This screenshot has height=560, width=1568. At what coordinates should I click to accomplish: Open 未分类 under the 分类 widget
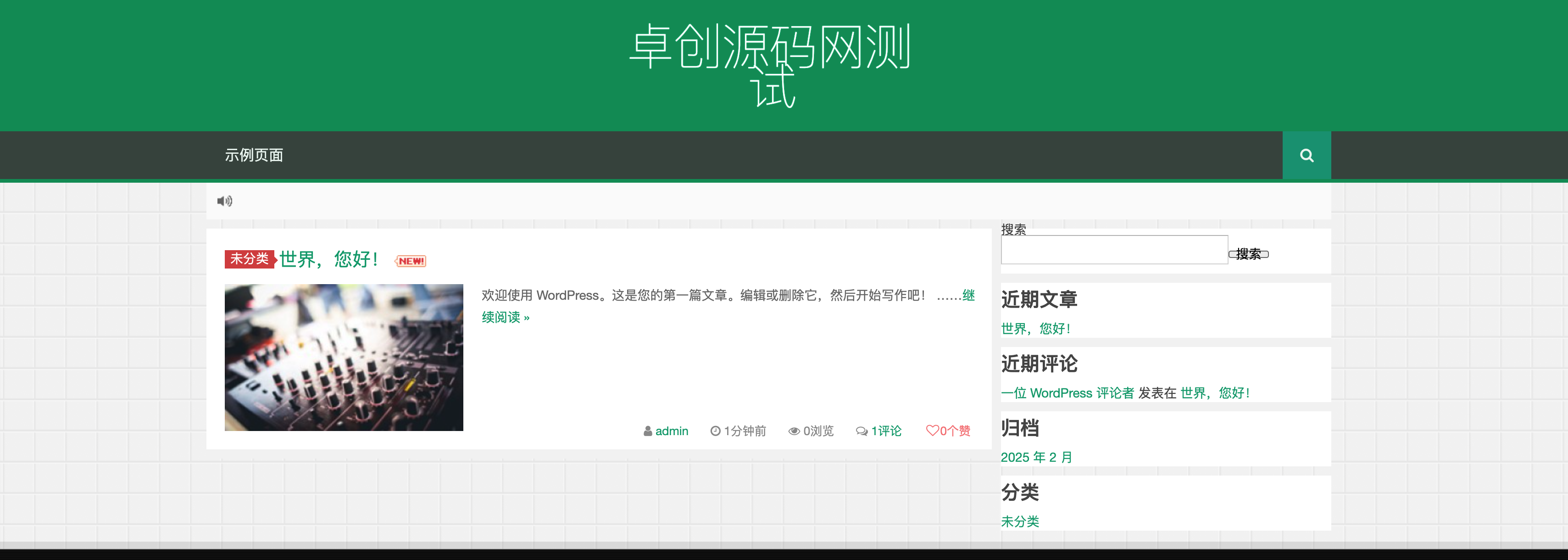click(x=1020, y=521)
